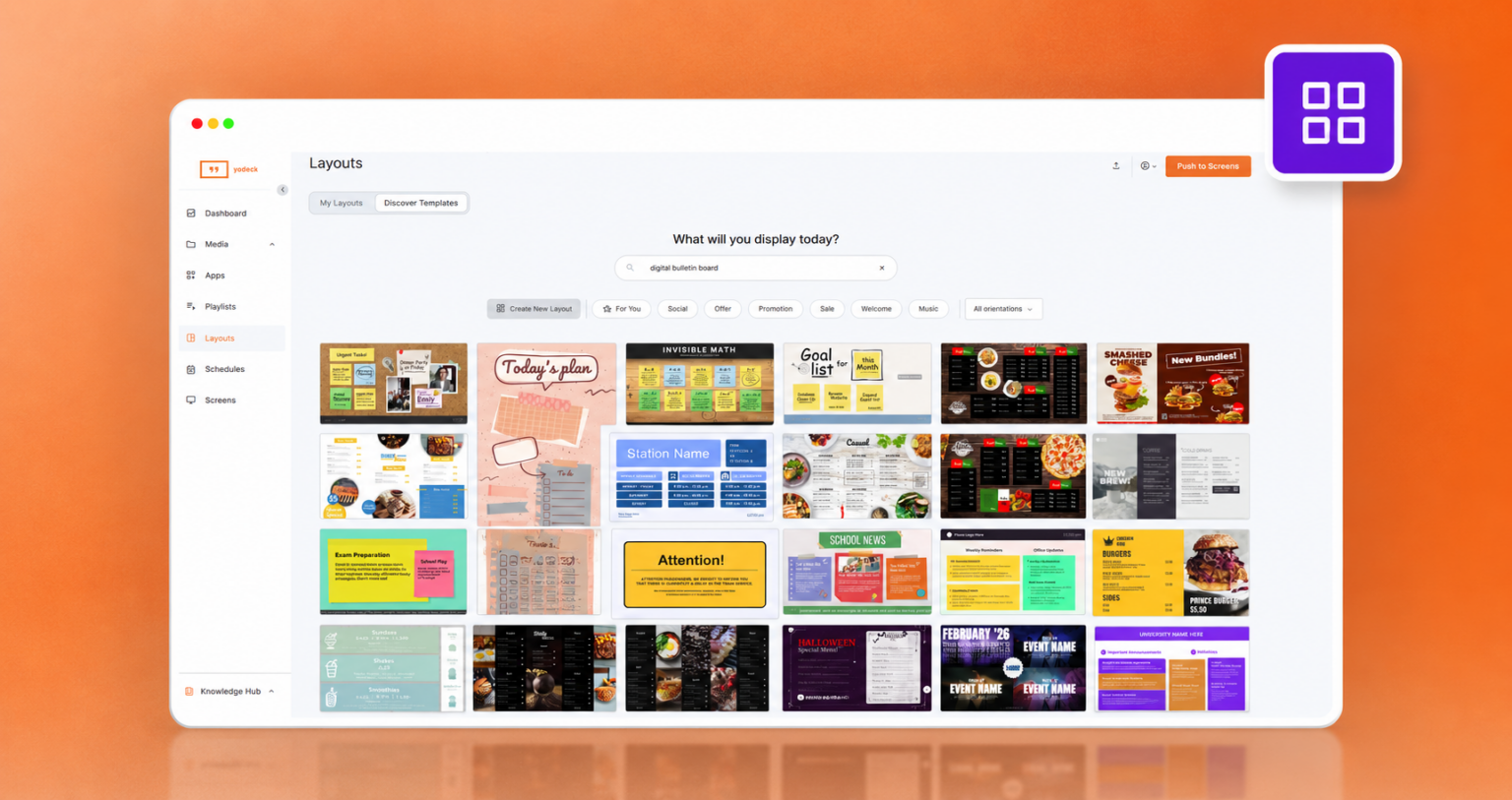This screenshot has width=1512, height=800.
Task: Select the University Name Here template
Action: click(1171, 668)
